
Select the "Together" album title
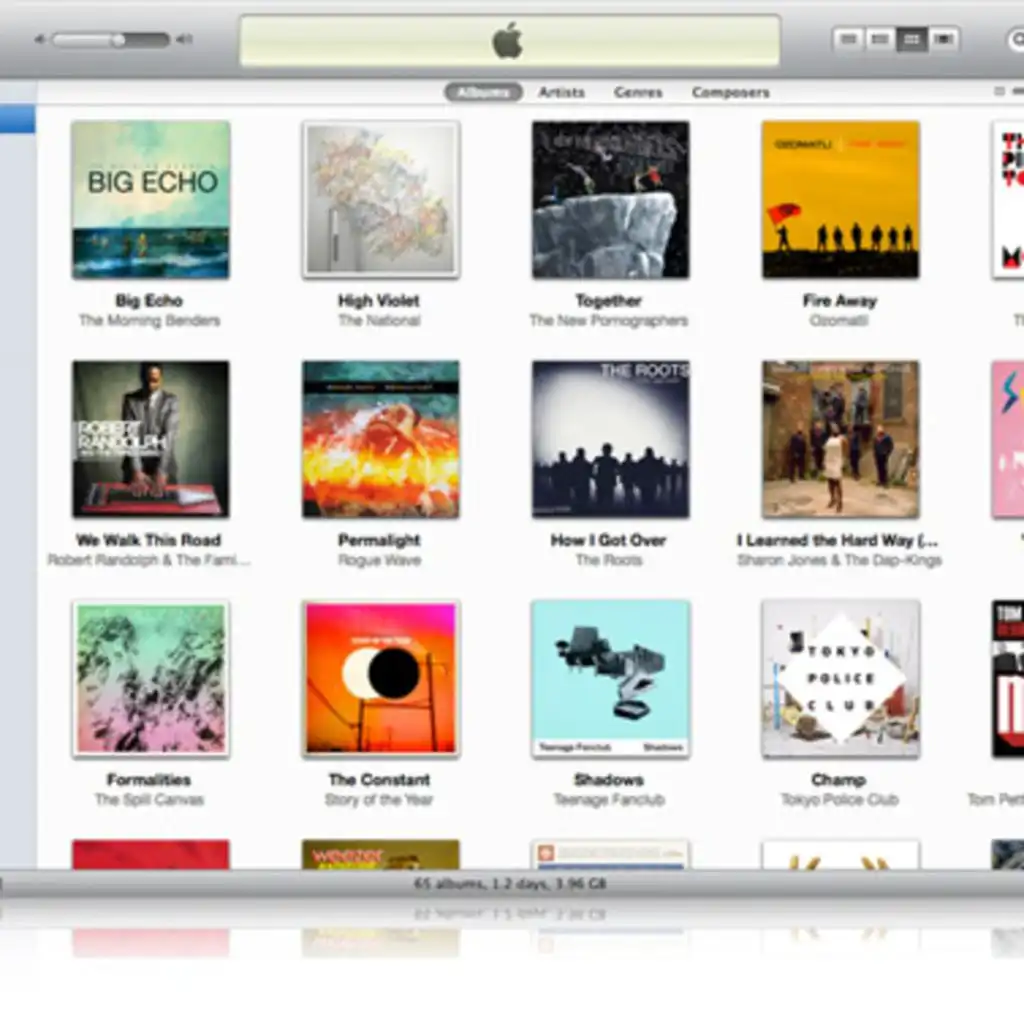609,301
